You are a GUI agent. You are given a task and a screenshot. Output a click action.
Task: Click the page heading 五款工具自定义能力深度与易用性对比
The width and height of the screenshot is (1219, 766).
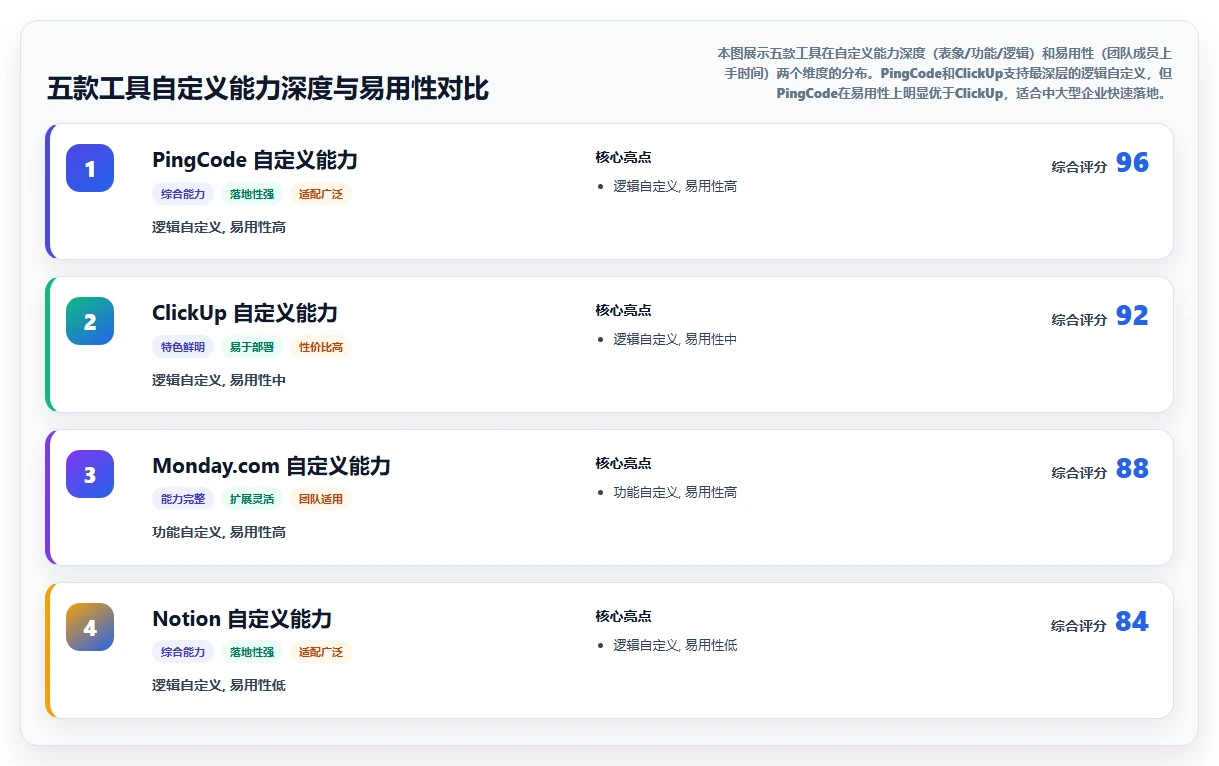click(x=268, y=89)
